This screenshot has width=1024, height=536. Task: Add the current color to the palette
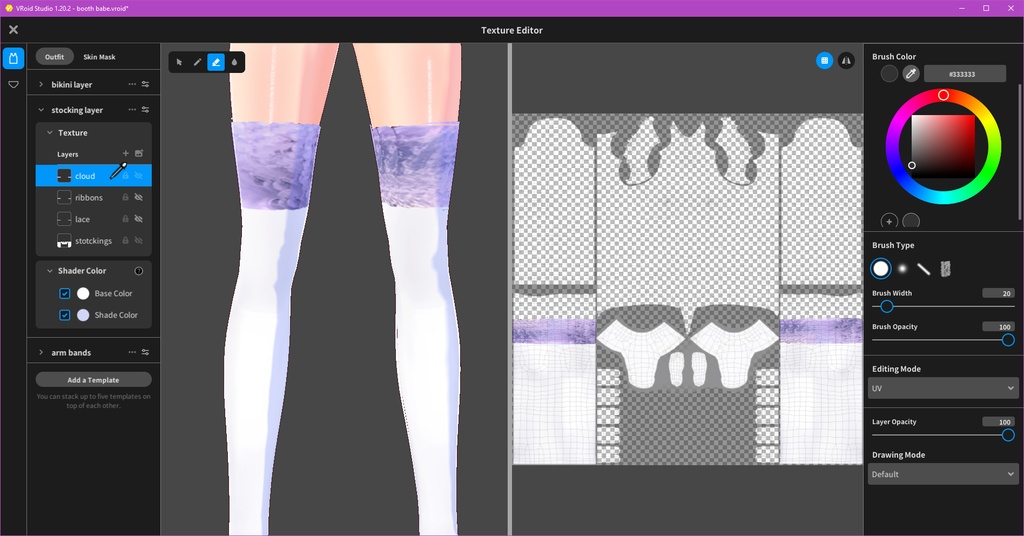tap(889, 221)
